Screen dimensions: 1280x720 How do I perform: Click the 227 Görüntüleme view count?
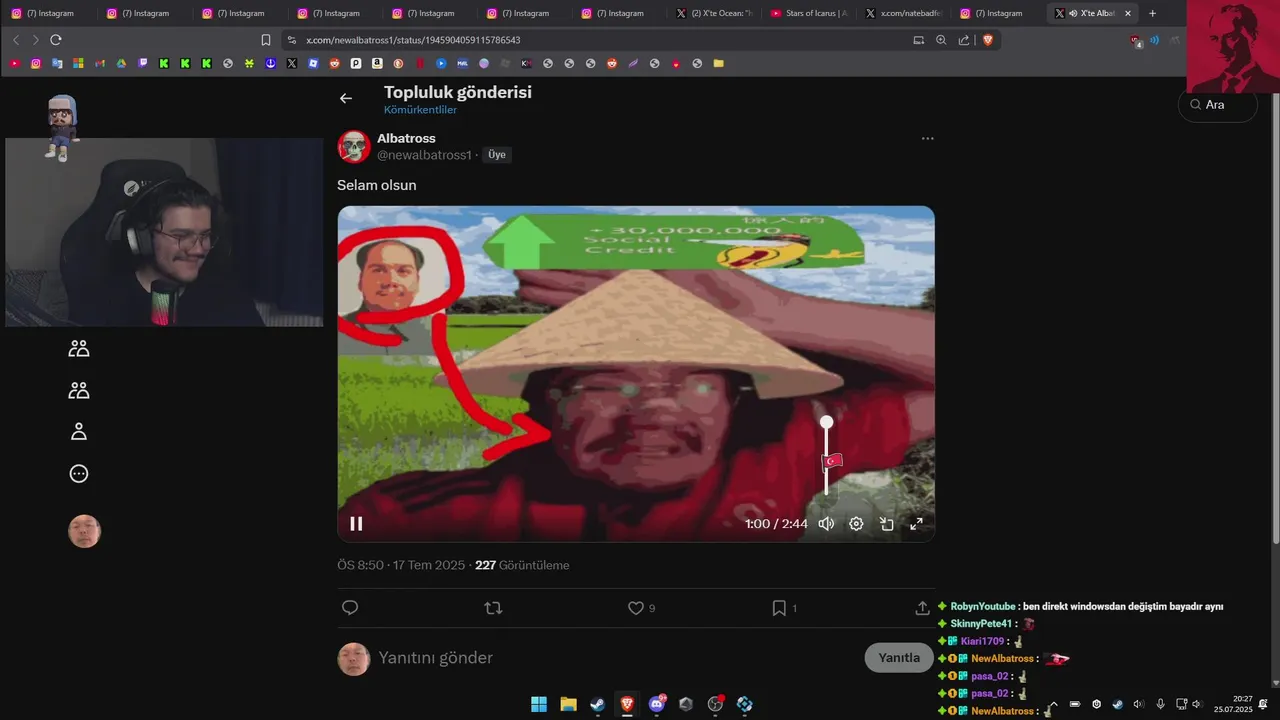522,565
